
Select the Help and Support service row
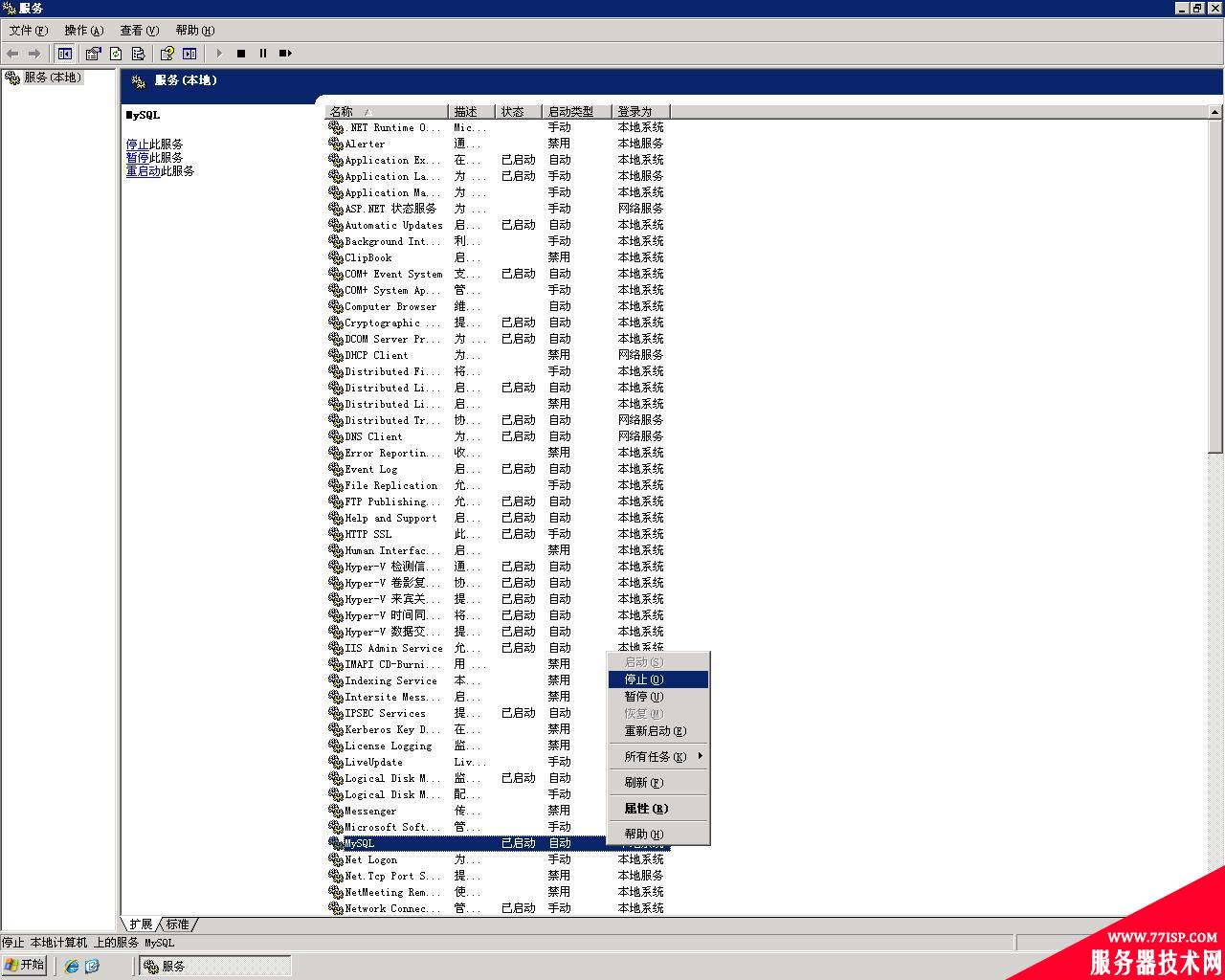pyautogui.click(x=498, y=518)
